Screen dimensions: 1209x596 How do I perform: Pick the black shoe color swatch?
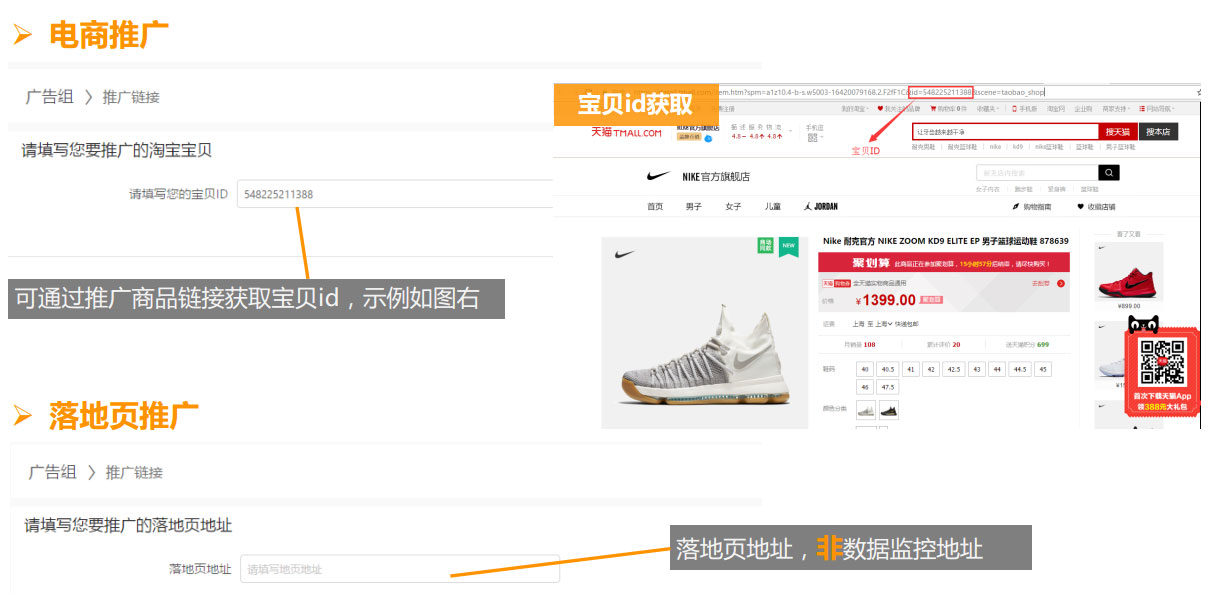[888, 410]
